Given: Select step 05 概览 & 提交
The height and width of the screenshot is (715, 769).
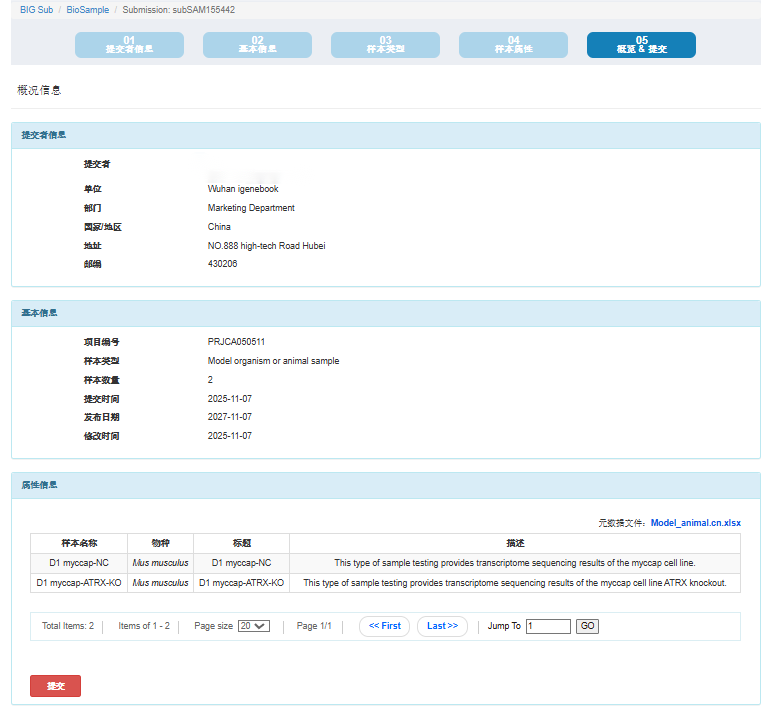Looking at the screenshot, I should 641,45.
